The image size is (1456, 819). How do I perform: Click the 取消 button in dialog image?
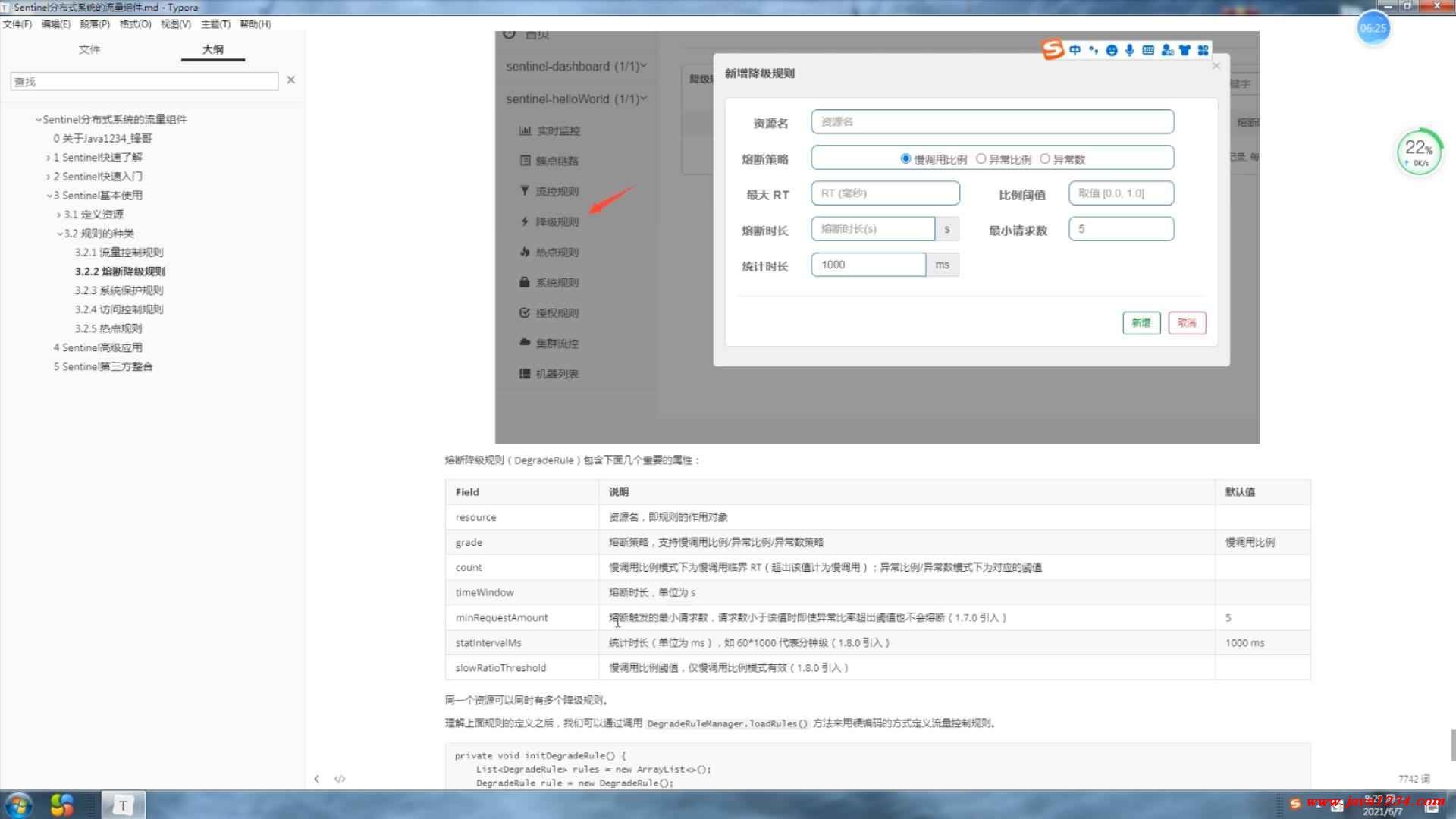pyautogui.click(x=1187, y=323)
